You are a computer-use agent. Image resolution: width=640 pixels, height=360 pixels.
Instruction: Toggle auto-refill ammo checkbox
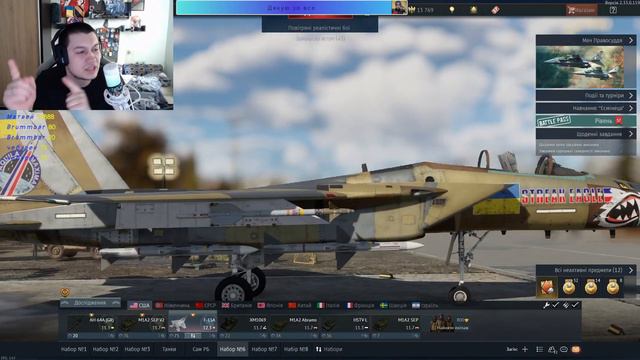pyautogui.click(x=575, y=305)
